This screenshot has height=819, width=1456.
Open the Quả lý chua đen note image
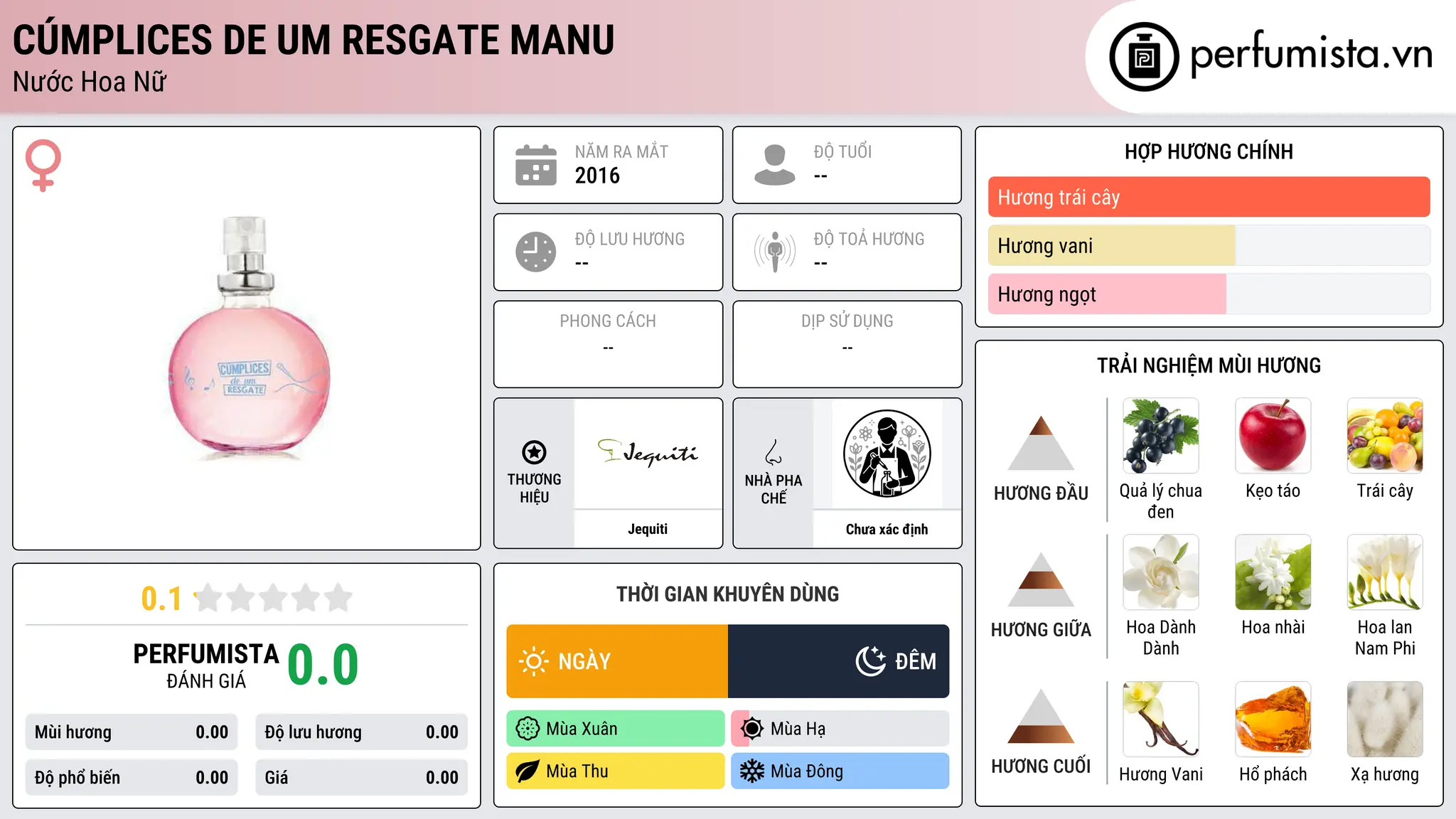(x=1161, y=436)
